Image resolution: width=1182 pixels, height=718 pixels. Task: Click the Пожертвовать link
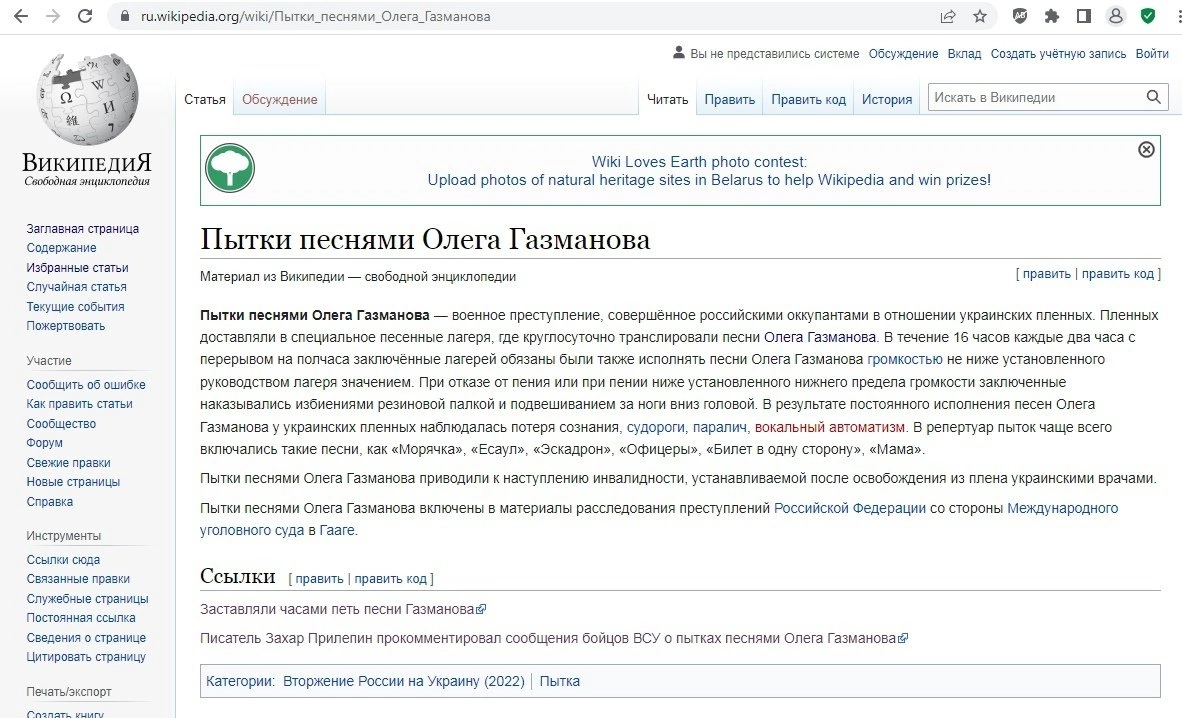(66, 326)
